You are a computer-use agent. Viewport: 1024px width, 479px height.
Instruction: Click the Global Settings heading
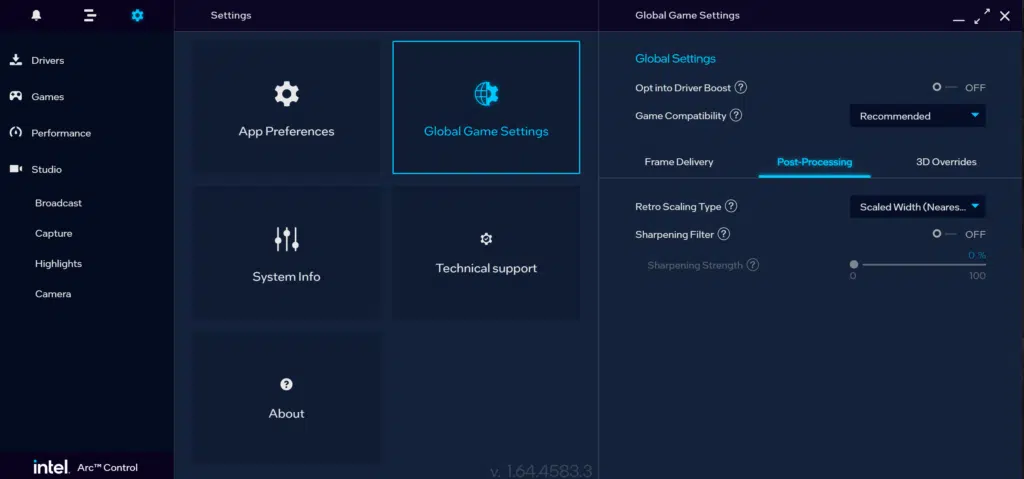[675, 59]
